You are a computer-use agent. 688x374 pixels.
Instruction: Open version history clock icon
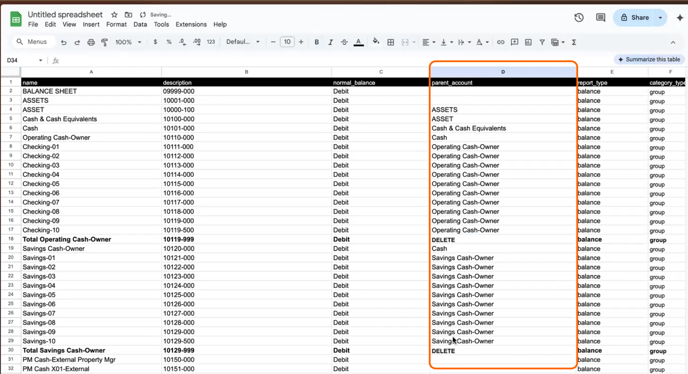pos(579,18)
